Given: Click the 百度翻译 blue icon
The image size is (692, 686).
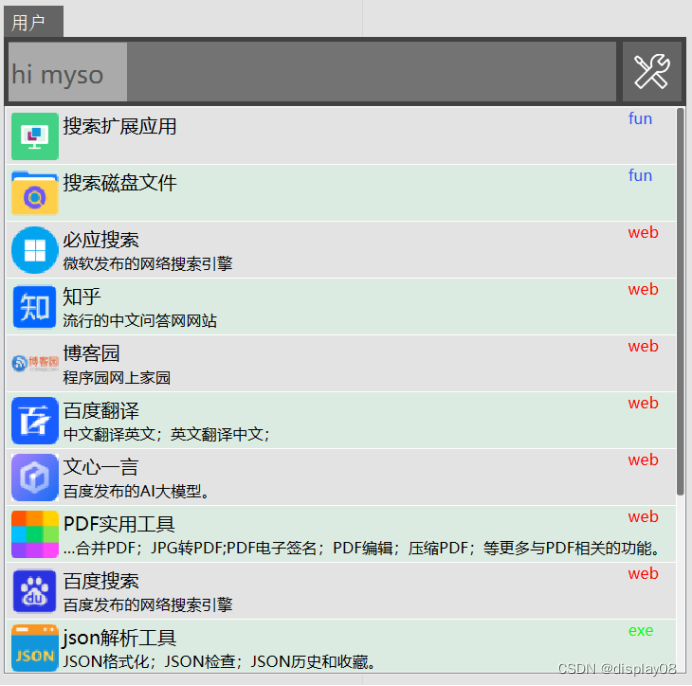Looking at the screenshot, I should click(35, 420).
